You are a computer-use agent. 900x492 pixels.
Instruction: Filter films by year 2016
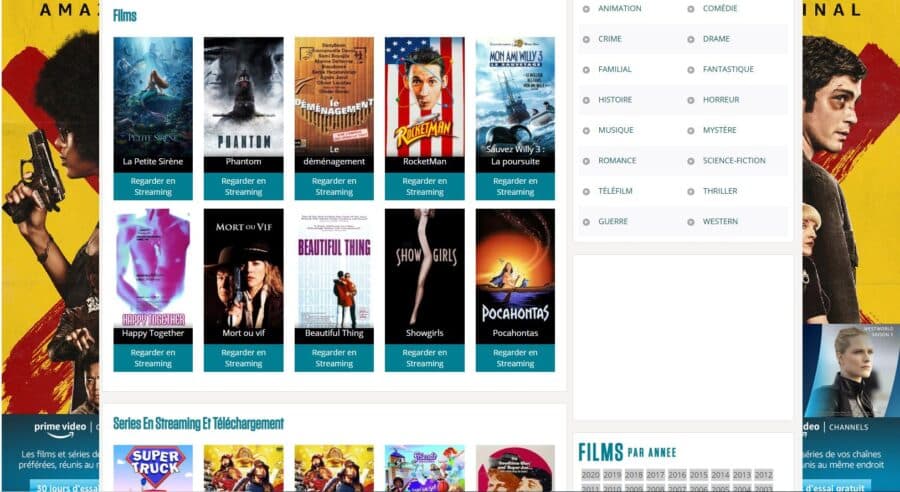coord(677,475)
